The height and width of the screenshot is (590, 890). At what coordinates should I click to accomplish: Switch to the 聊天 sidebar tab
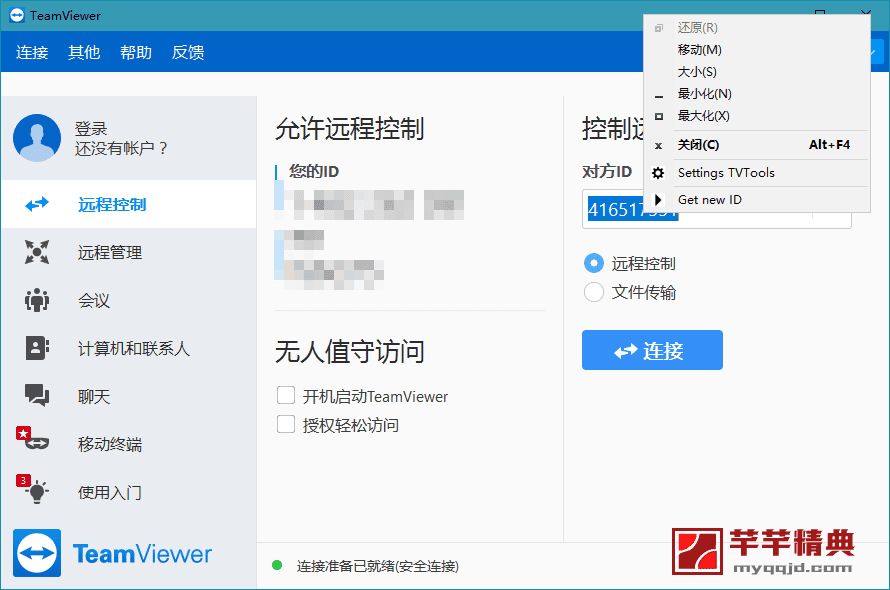pos(129,395)
